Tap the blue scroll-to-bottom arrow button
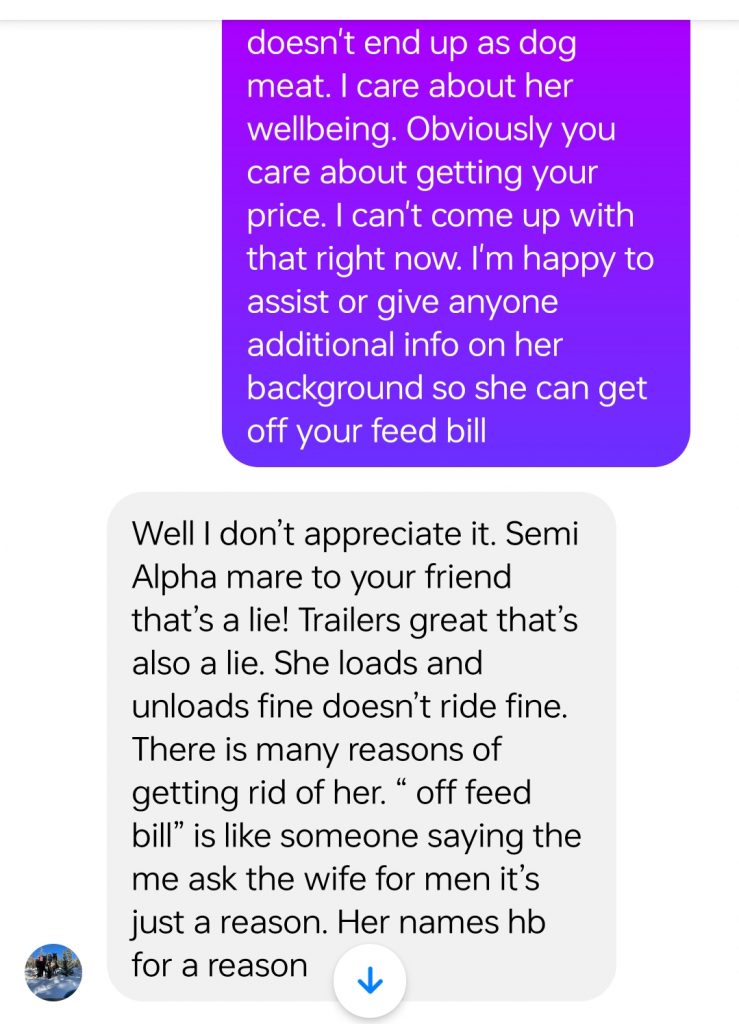This screenshot has width=739, height=1024. tap(370, 981)
